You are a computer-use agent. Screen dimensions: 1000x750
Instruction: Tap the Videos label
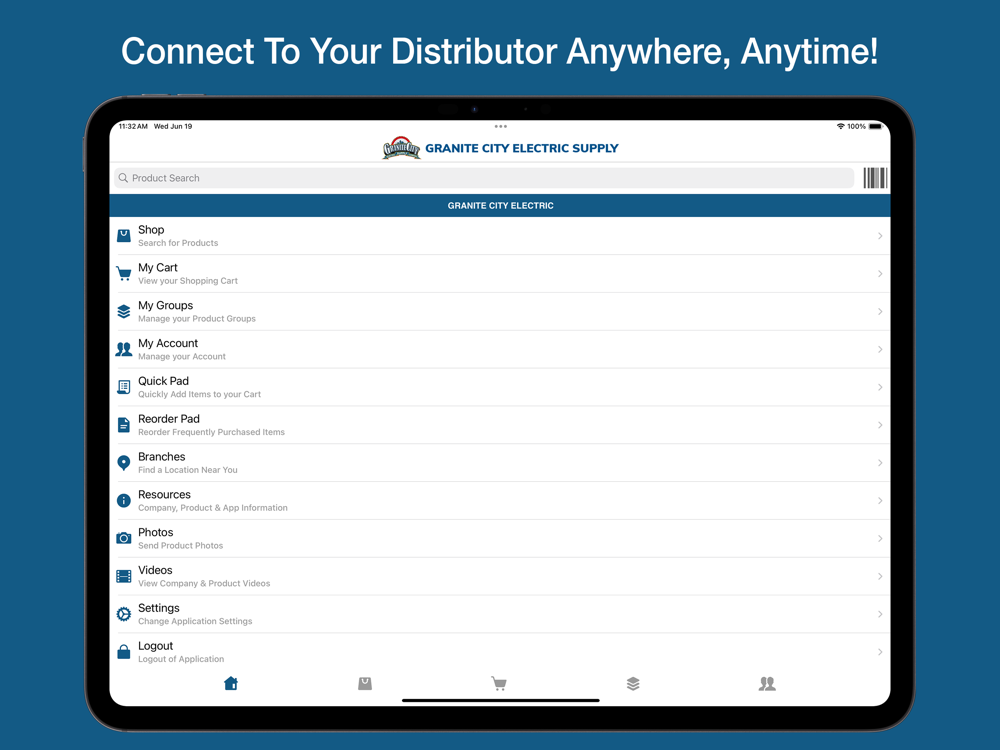[x=155, y=570]
